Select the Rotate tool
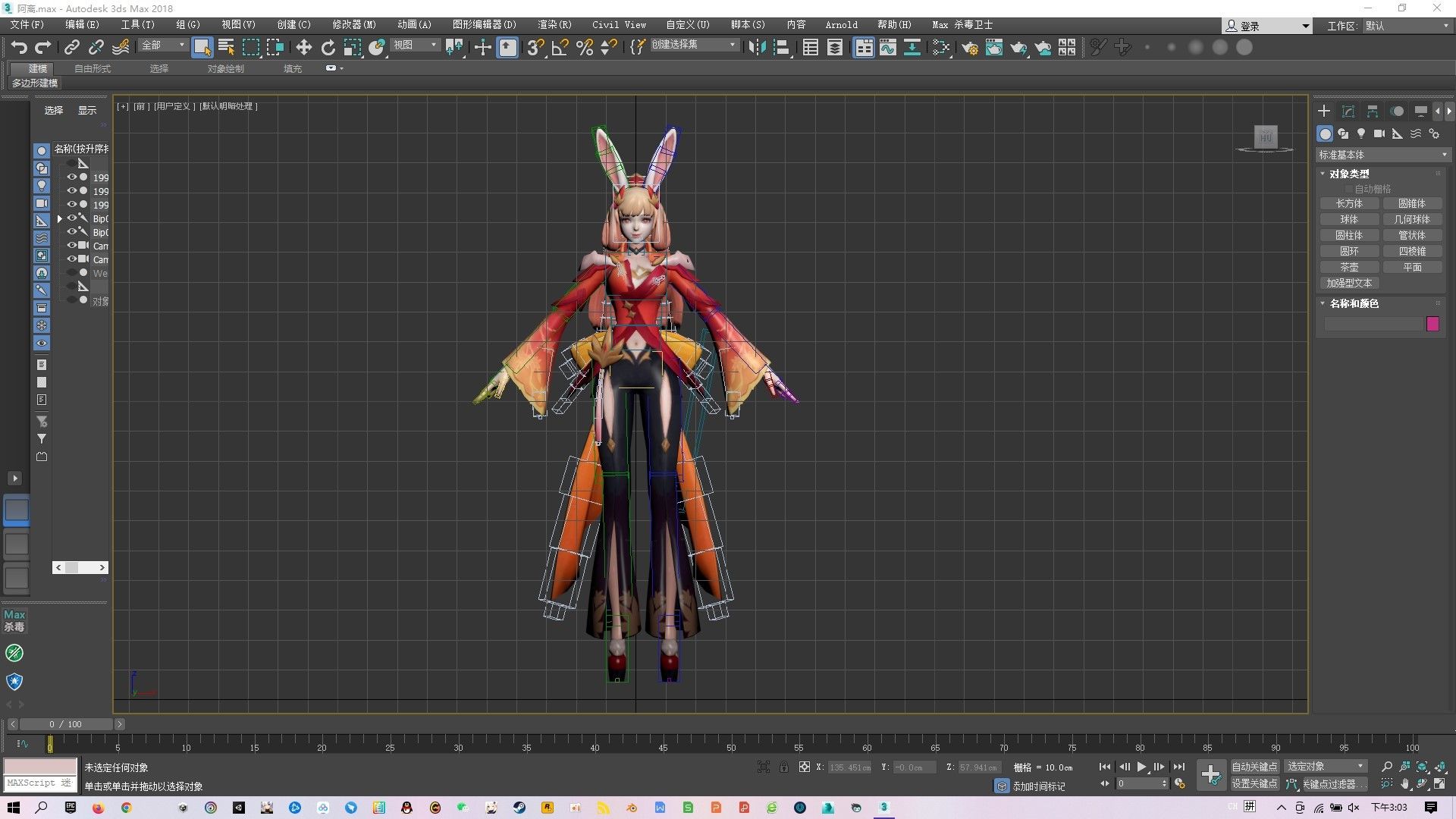 tap(328, 48)
